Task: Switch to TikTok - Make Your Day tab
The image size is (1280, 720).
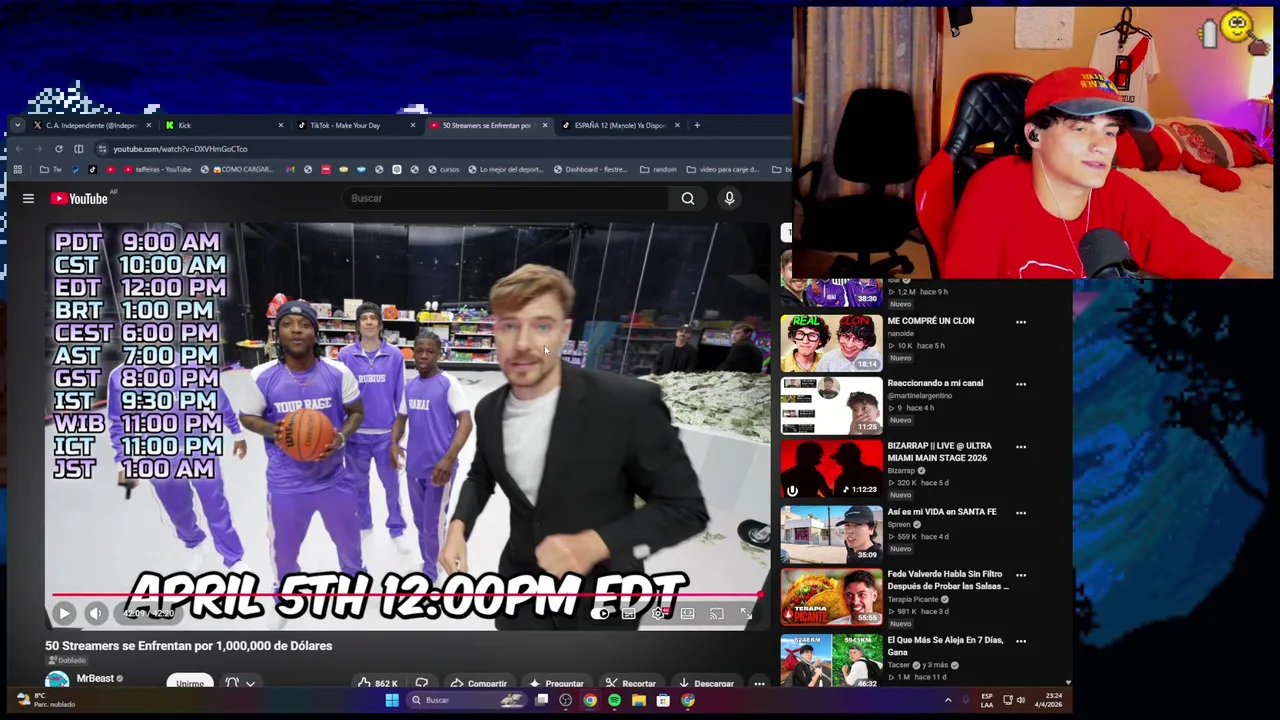Action: [354, 125]
